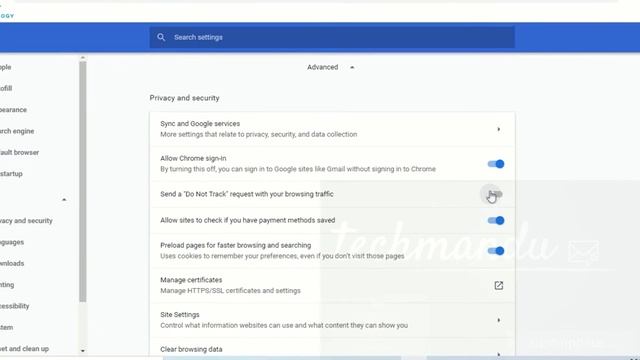The image size is (640, 360).
Task: Select Languages in sidebar
Action: click(x=12, y=242)
